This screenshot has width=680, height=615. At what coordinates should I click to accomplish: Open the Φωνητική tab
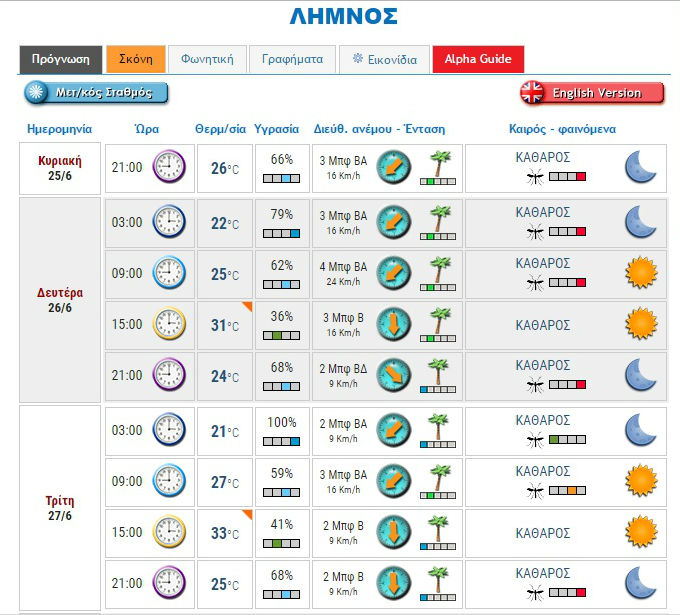tap(207, 59)
